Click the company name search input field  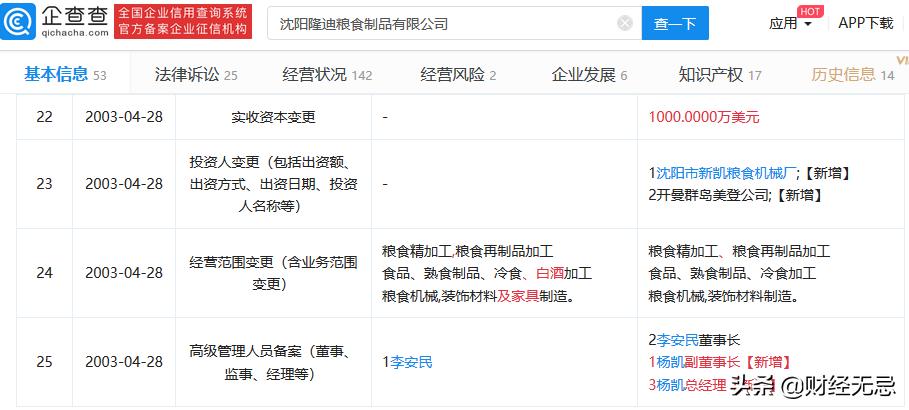tap(454, 23)
